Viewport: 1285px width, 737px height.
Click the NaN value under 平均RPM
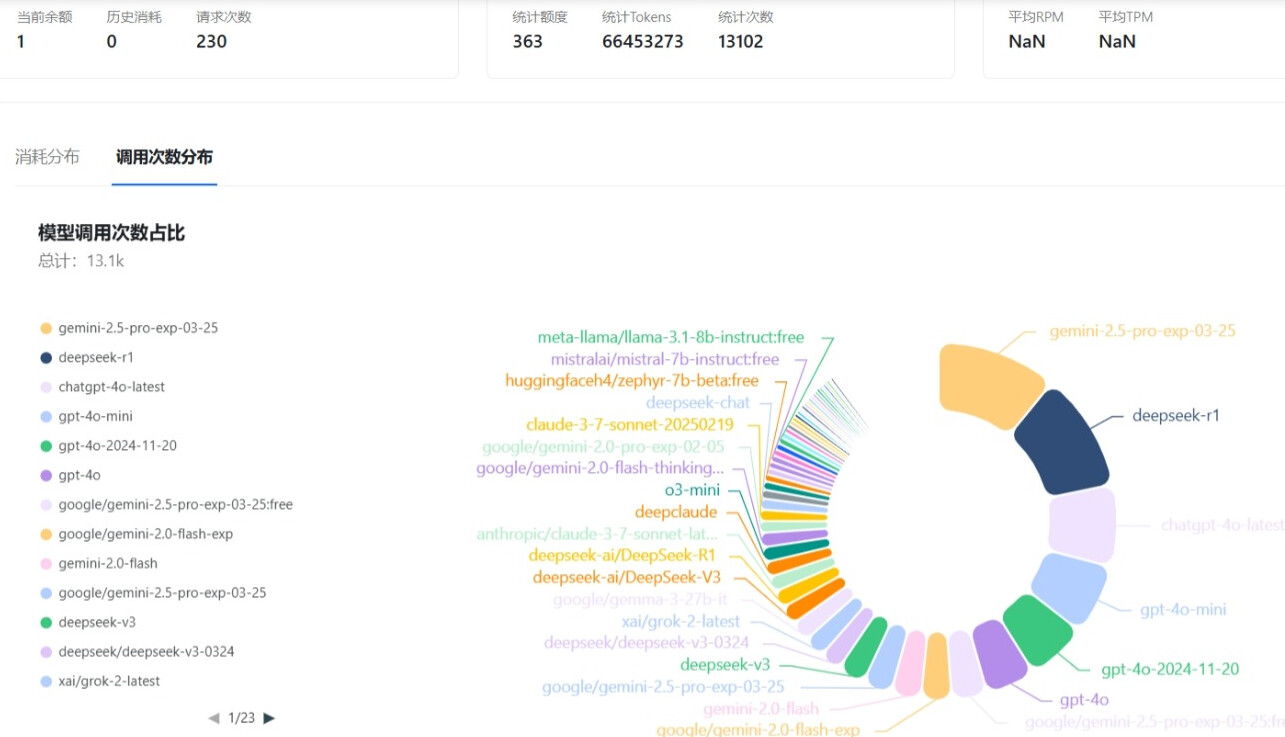click(1027, 41)
